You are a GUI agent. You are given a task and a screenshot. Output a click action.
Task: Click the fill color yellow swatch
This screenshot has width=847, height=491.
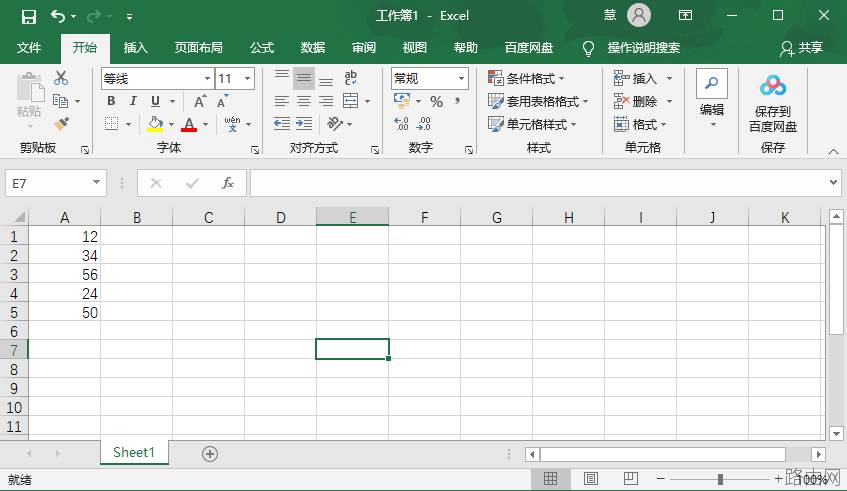(155, 124)
